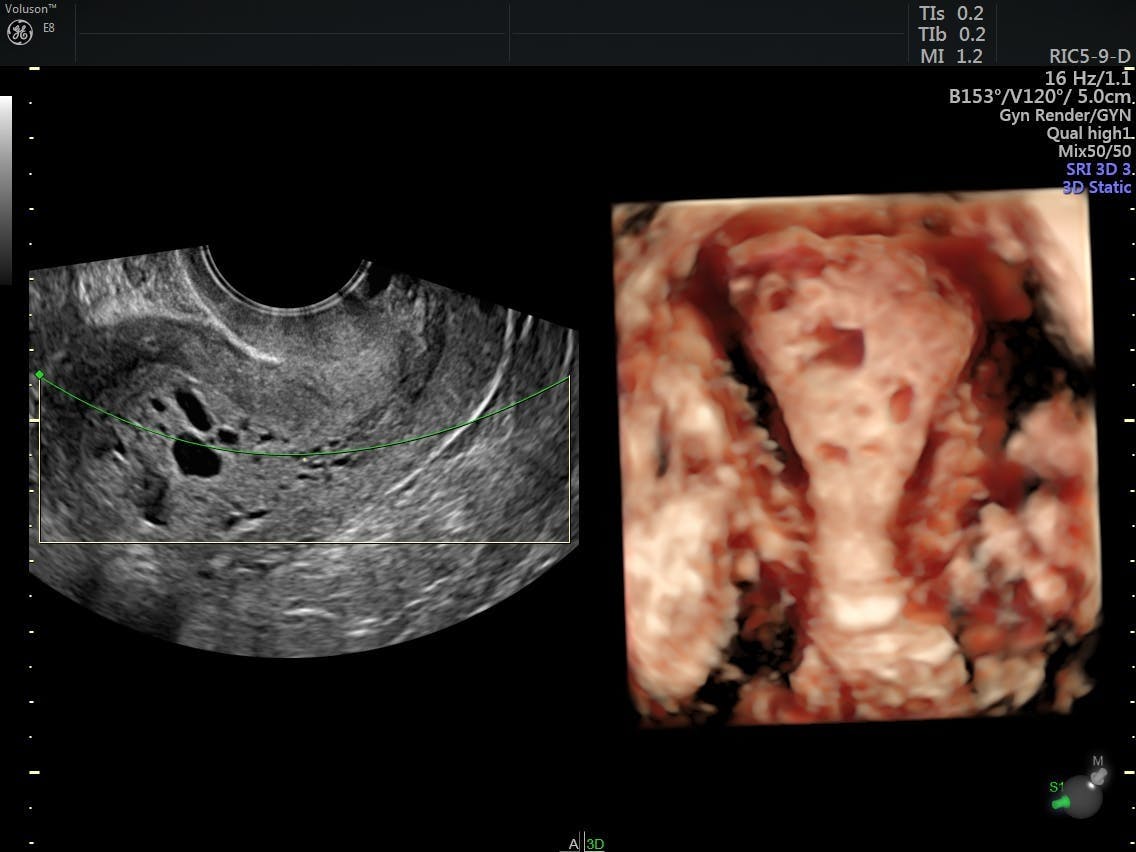Screen dimensions: 1136x852
Task: Click the B153°/V120°/5.0cm angle readout
Action: (x=1040, y=97)
